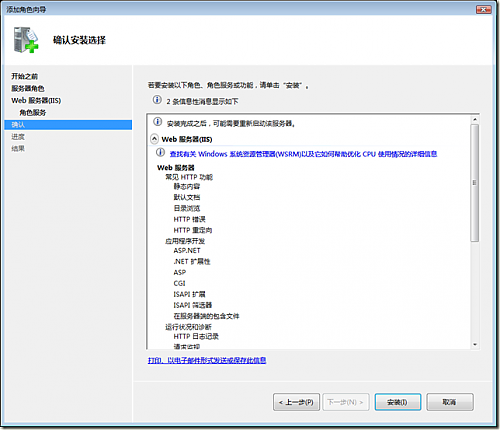
Task: Click the info icon beside the restart warning
Action: (157, 122)
